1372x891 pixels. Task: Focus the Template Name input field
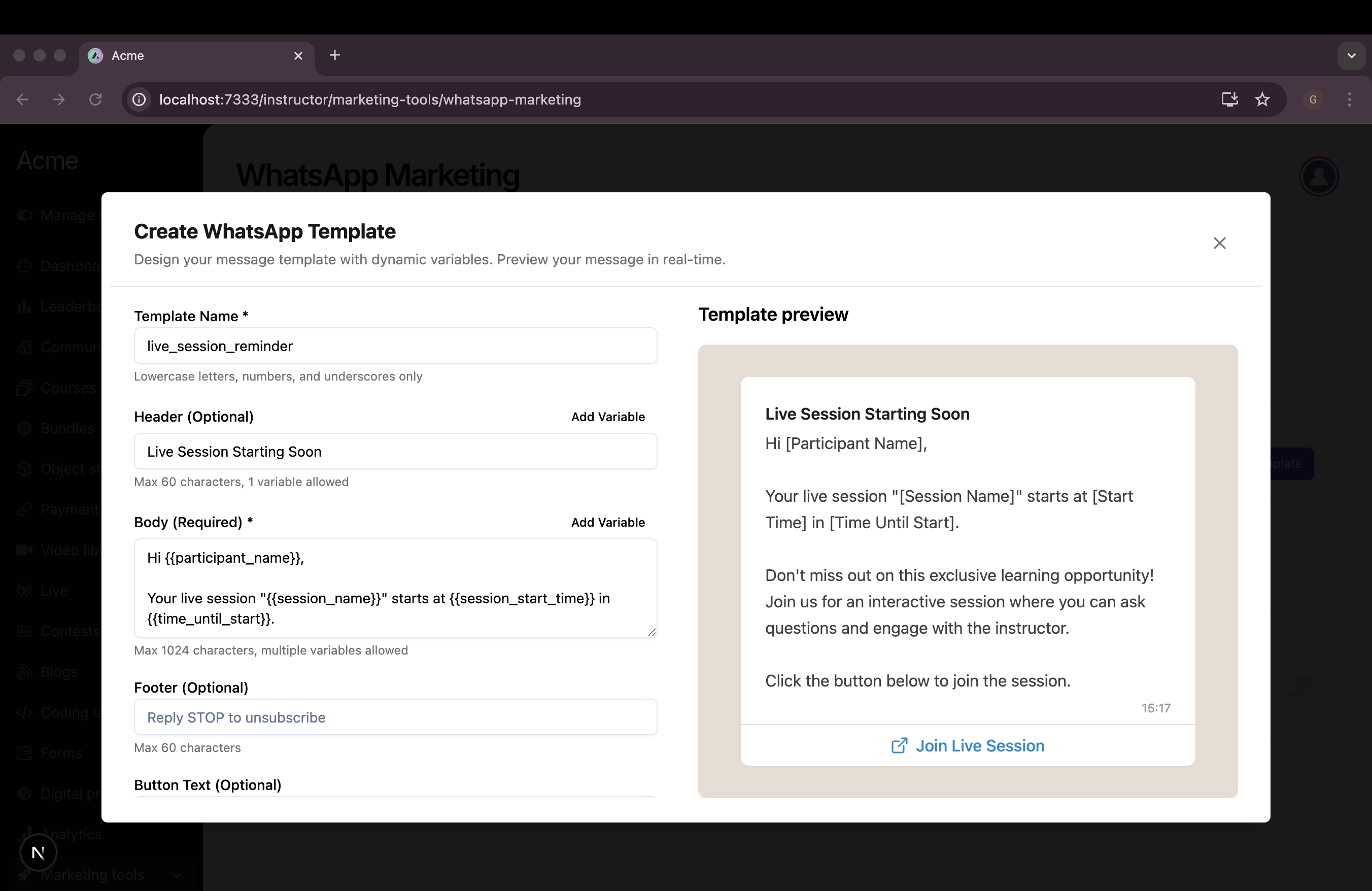(395, 346)
